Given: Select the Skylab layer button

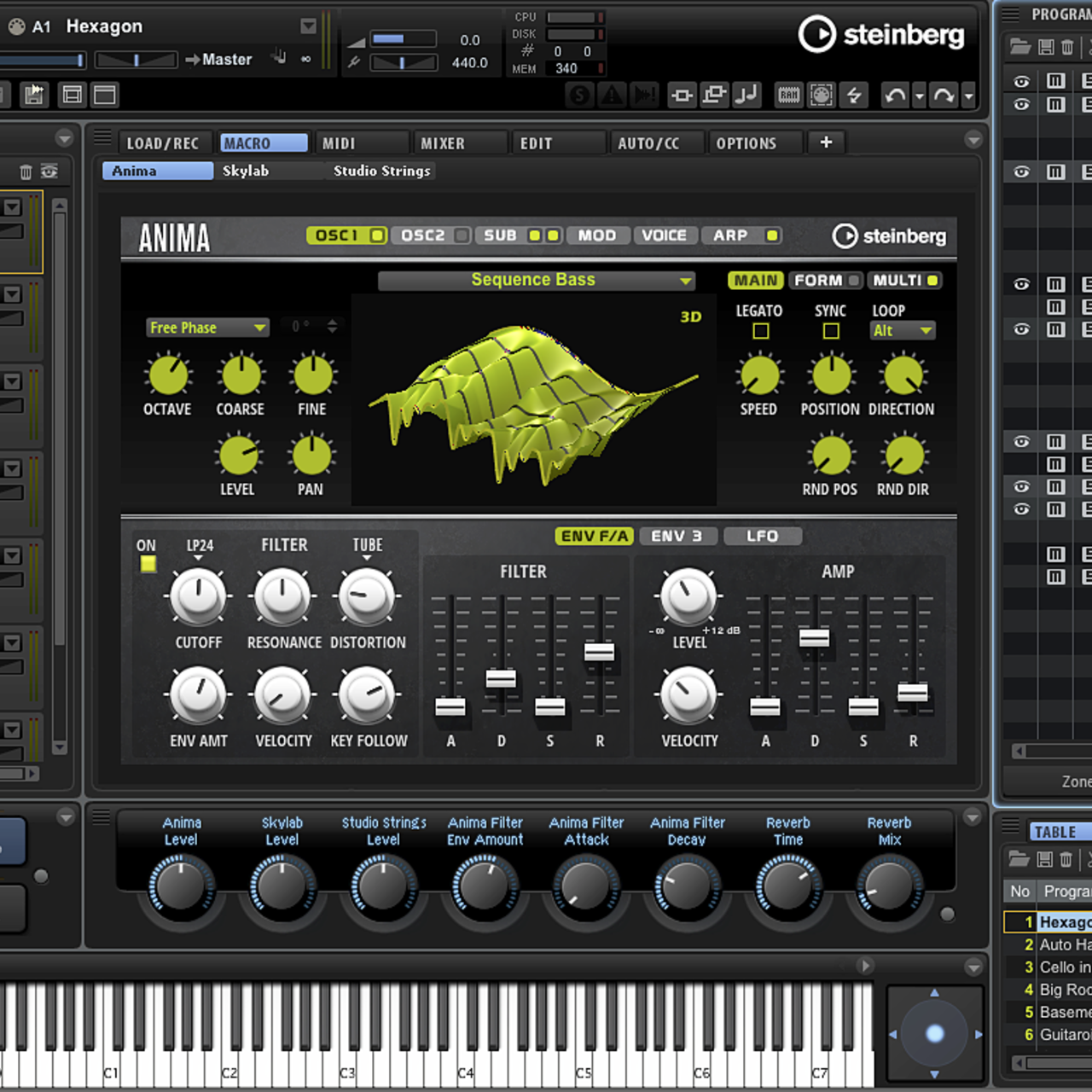Looking at the screenshot, I should pos(246,171).
